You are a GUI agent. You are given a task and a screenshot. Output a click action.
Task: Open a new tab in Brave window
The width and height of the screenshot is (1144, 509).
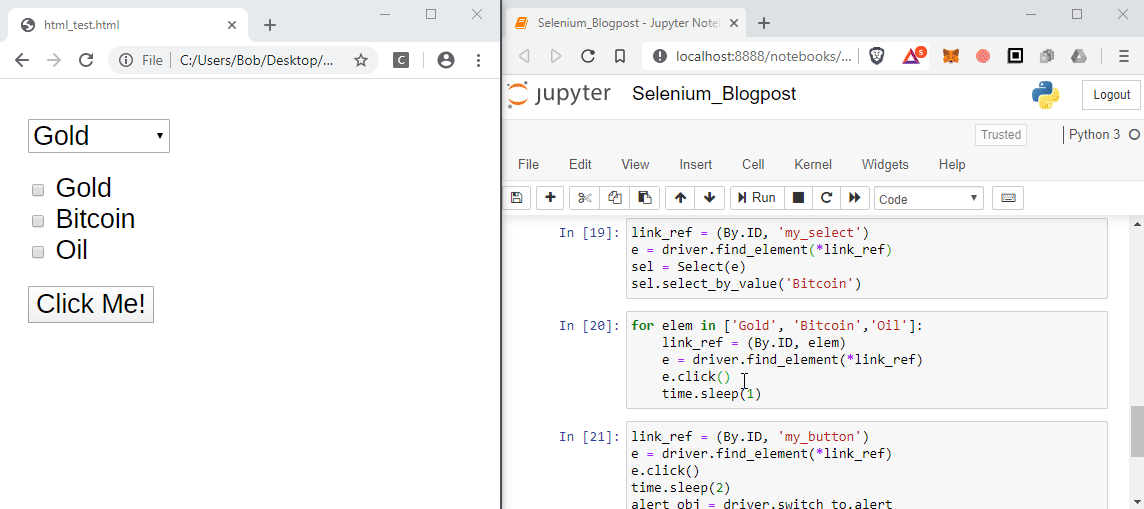764,23
